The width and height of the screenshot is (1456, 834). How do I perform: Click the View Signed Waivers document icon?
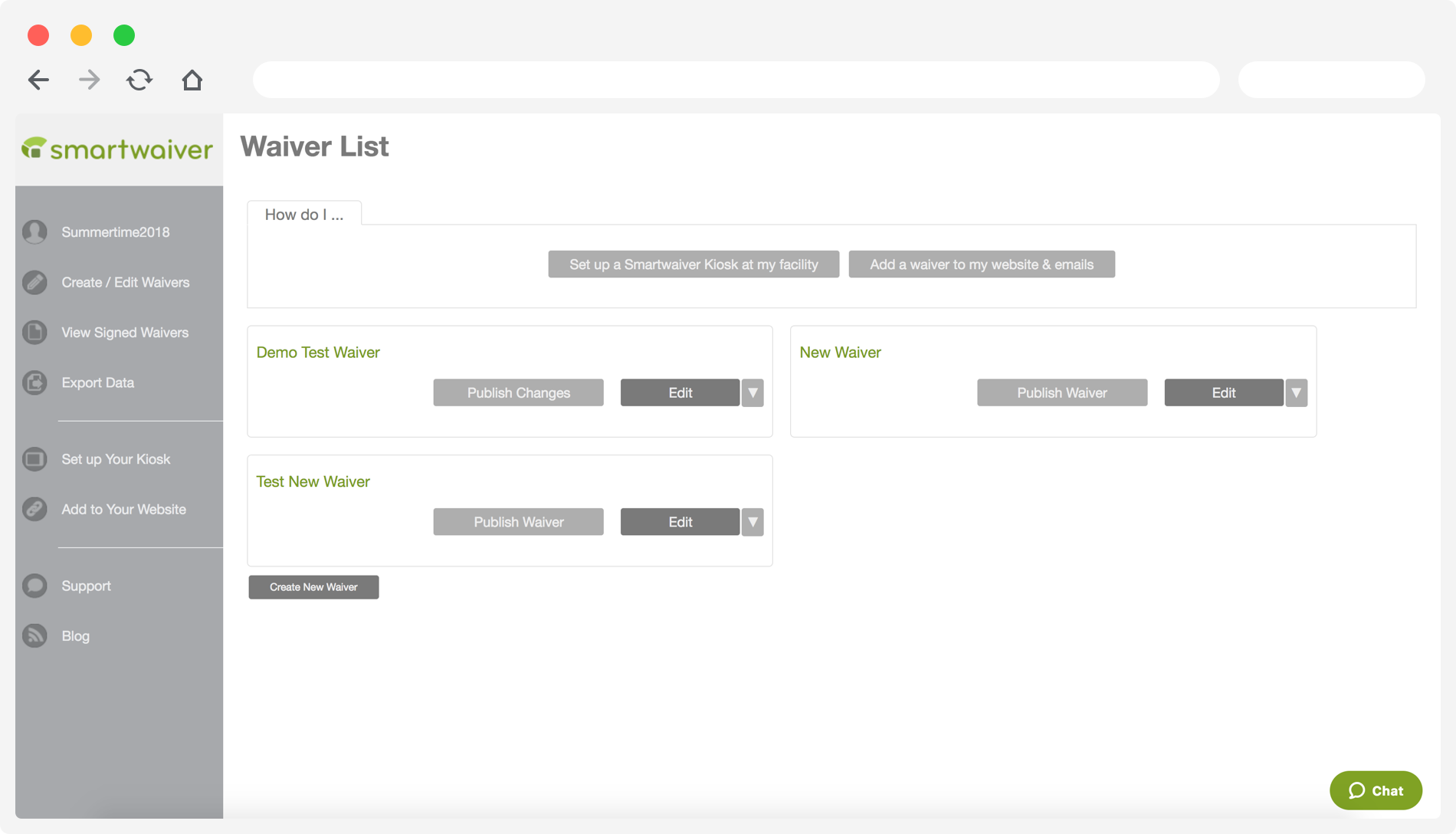click(x=34, y=332)
